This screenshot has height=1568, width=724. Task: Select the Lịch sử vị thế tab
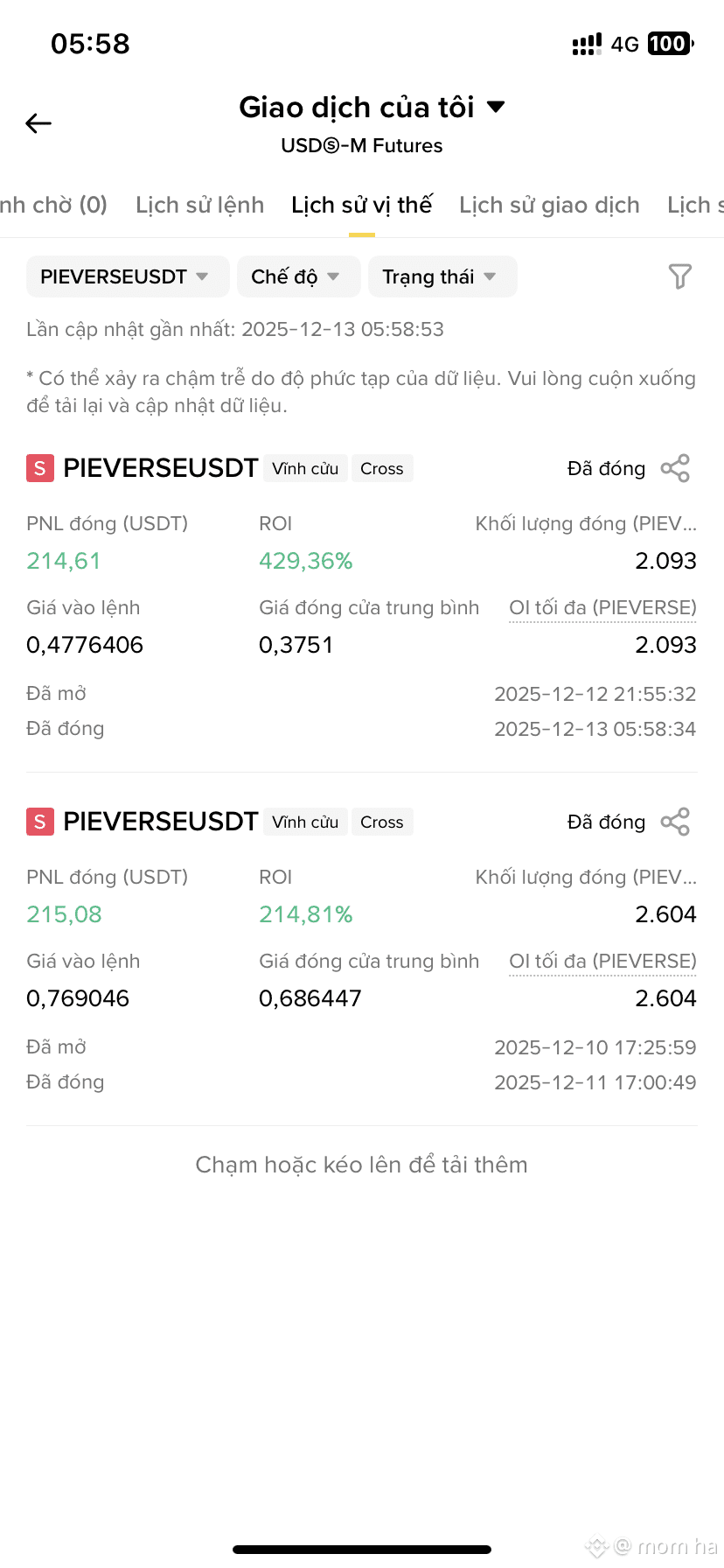click(362, 205)
